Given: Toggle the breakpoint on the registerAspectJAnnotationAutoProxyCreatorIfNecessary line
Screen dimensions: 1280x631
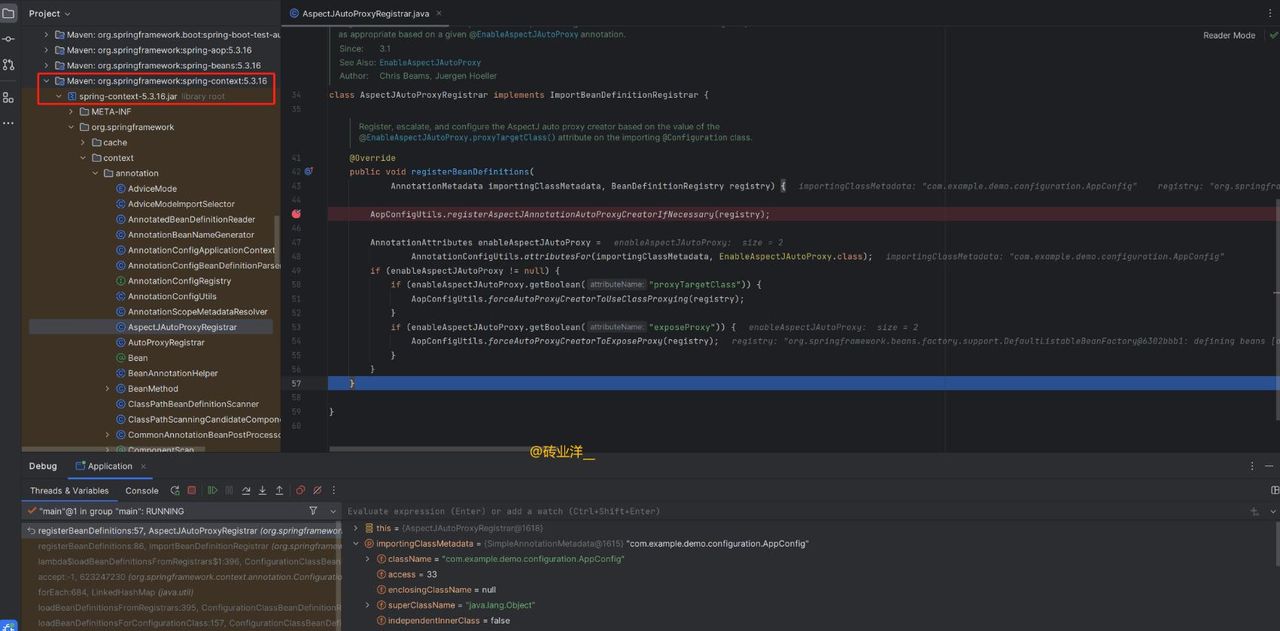Looking at the screenshot, I should click(297, 214).
